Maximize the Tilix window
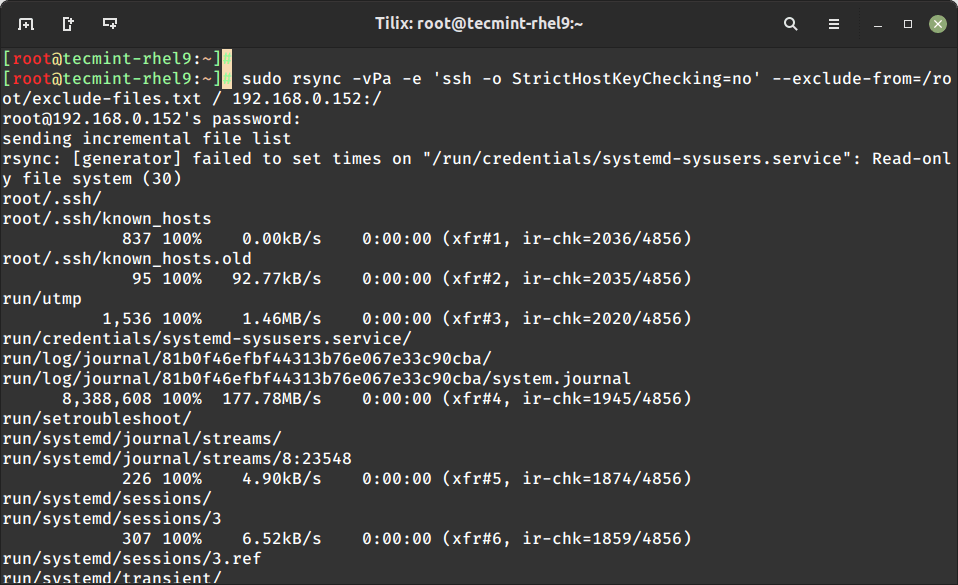The image size is (958, 585). pos(908,23)
